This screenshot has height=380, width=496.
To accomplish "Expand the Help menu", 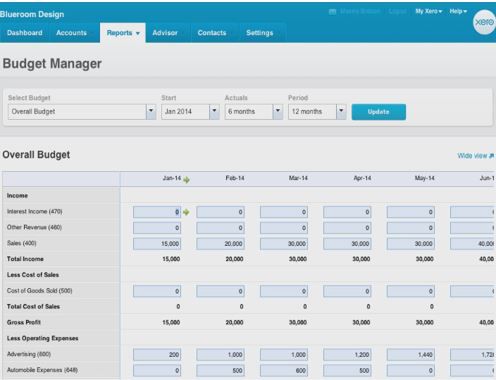I will [x=458, y=11].
